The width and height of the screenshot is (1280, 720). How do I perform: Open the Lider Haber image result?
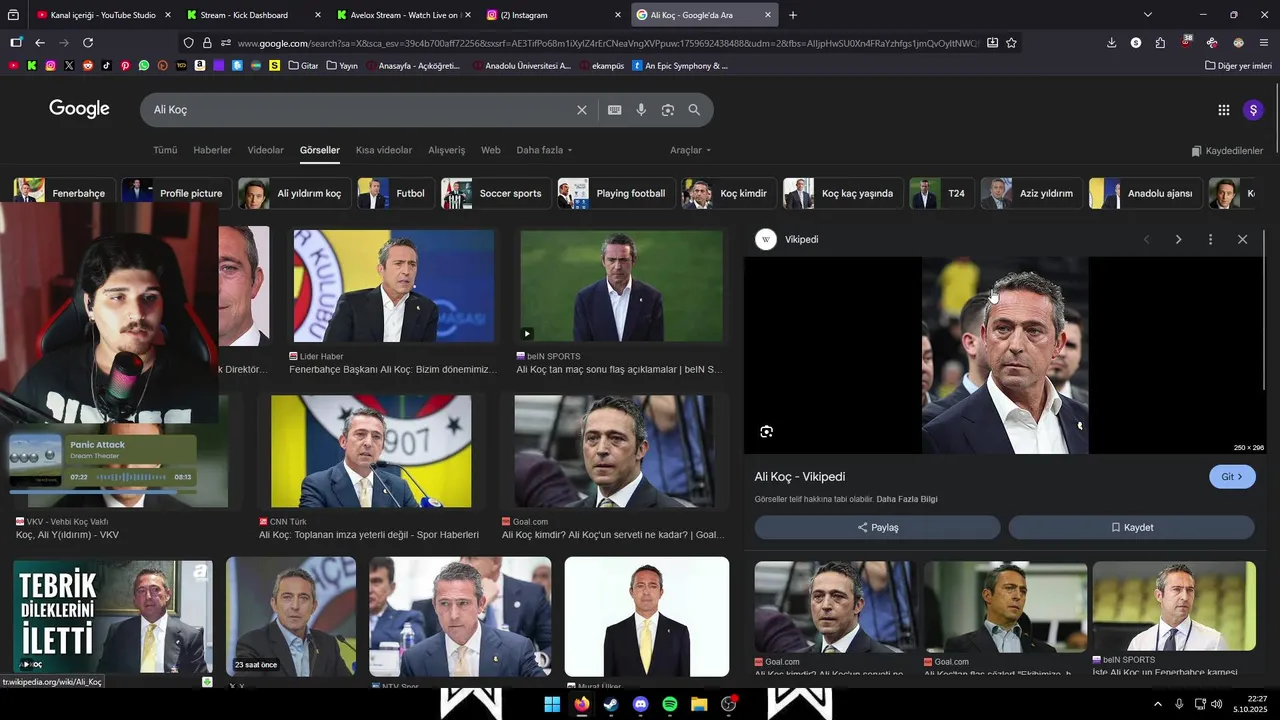pos(394,286)
